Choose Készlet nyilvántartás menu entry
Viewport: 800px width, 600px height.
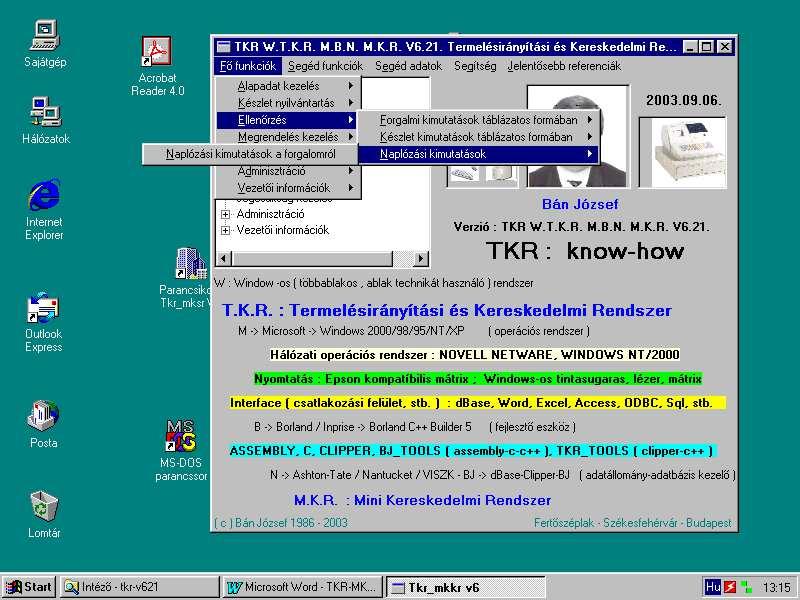[x=288, y=103]
